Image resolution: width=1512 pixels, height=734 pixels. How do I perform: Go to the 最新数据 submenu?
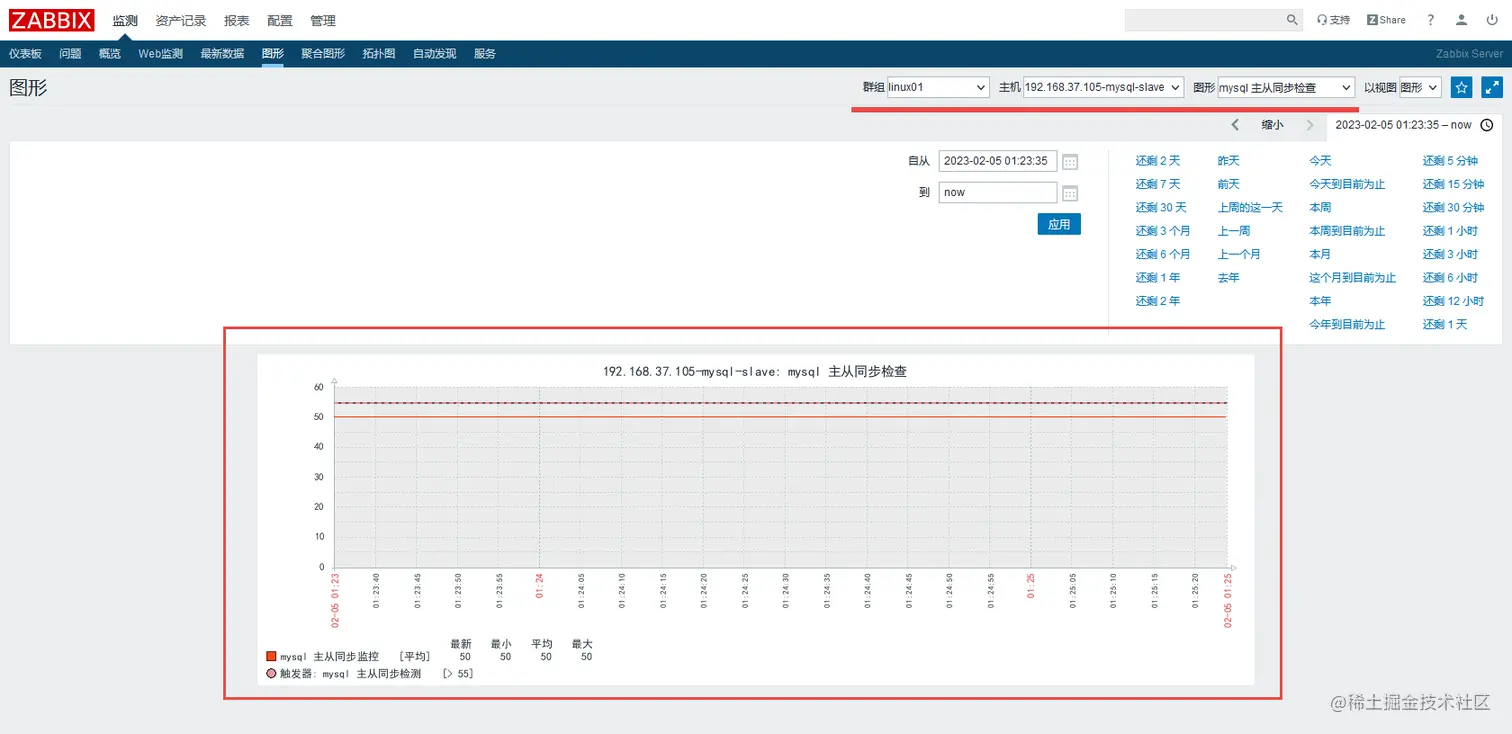click(222, 54)
